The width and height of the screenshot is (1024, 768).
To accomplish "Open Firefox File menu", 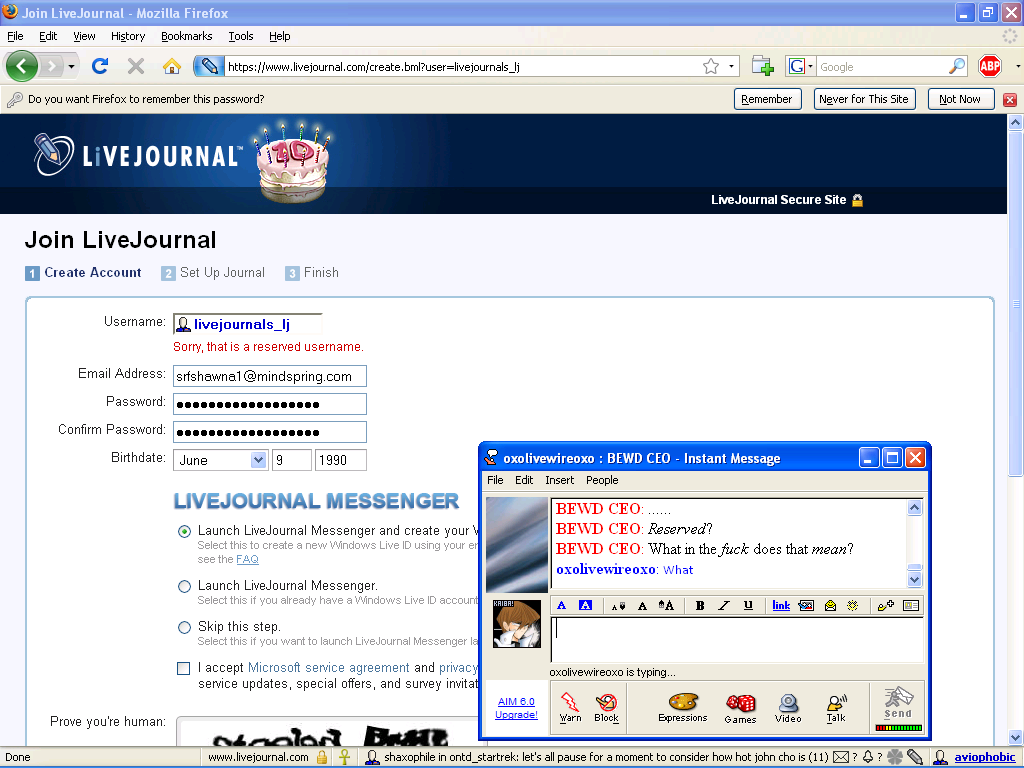I will tap(15, 36).
